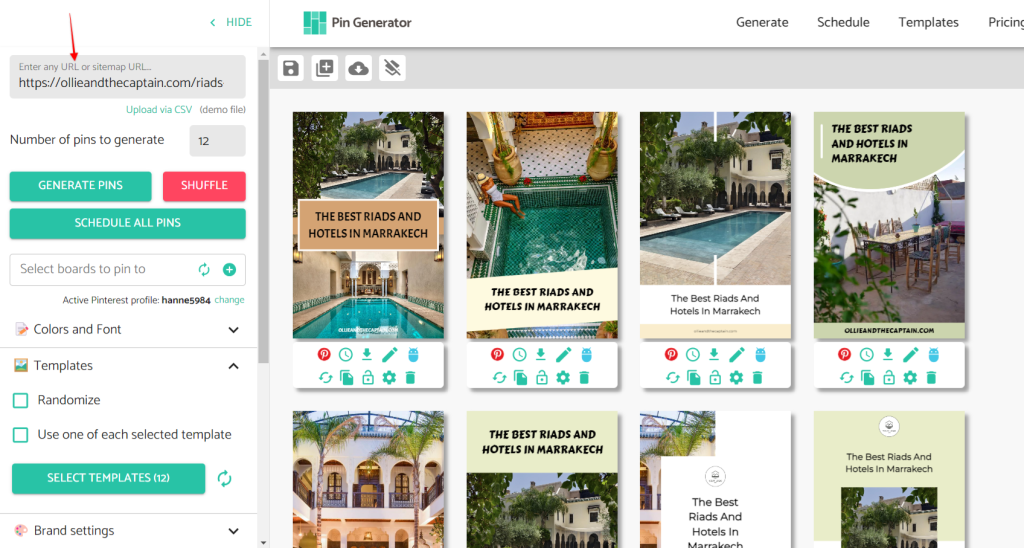Click the lock icon under the first pin
This screenshot has height=548, width=1024.
pyautogui.click(x=368, y=377)
